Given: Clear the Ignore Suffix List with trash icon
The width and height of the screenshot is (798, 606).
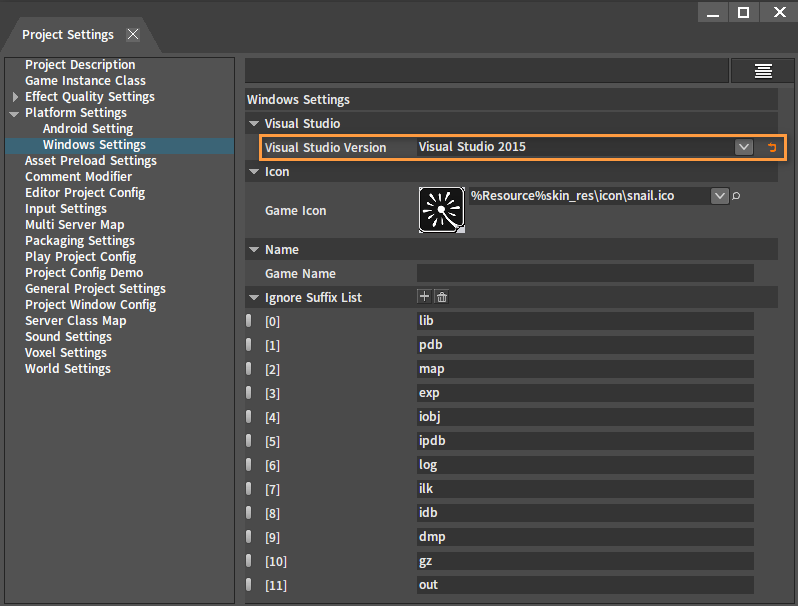Looking at the screenshot, I should pyautogui.click(x=442, y=297).
